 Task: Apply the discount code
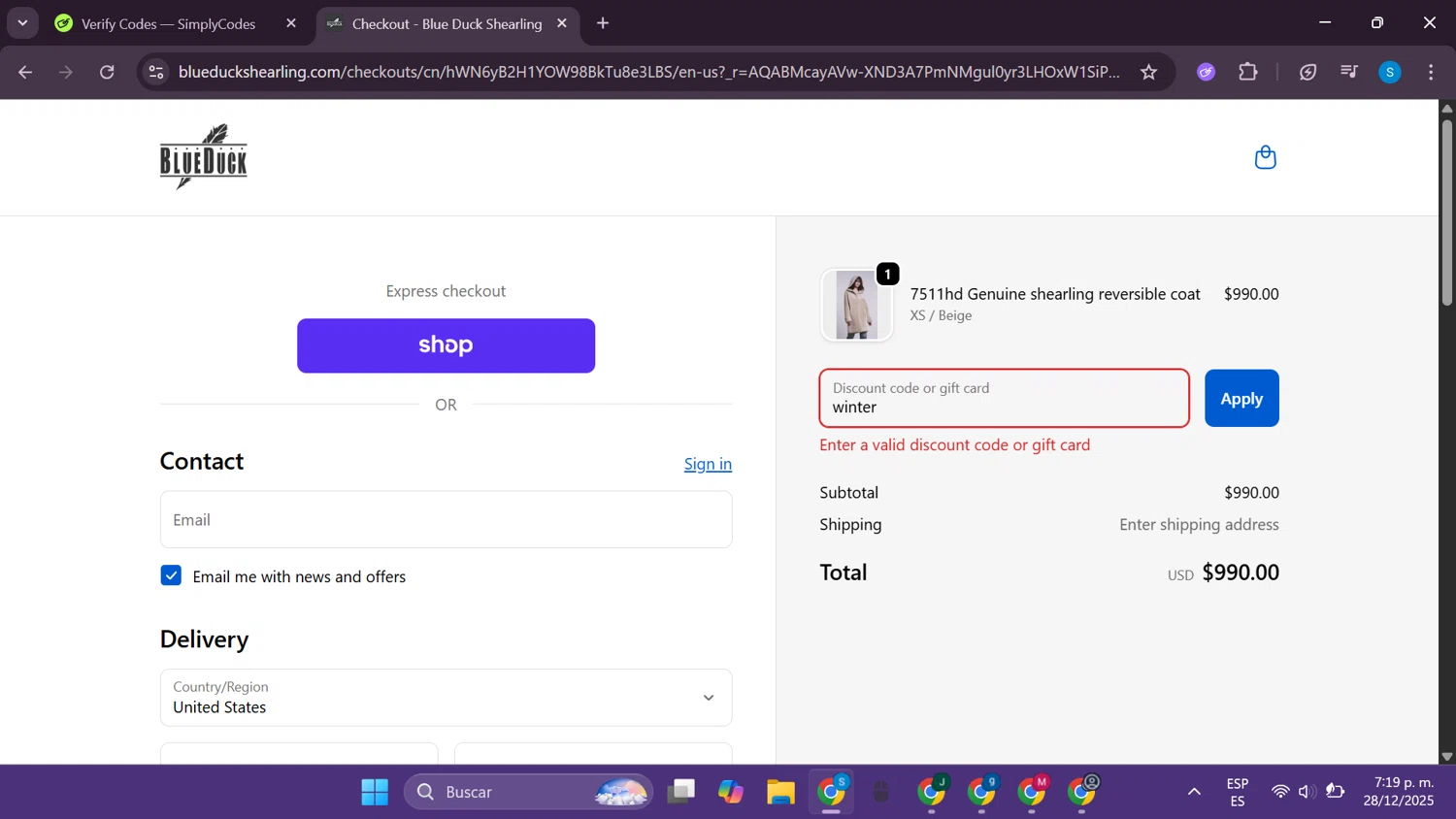[x=1241, y=398]
